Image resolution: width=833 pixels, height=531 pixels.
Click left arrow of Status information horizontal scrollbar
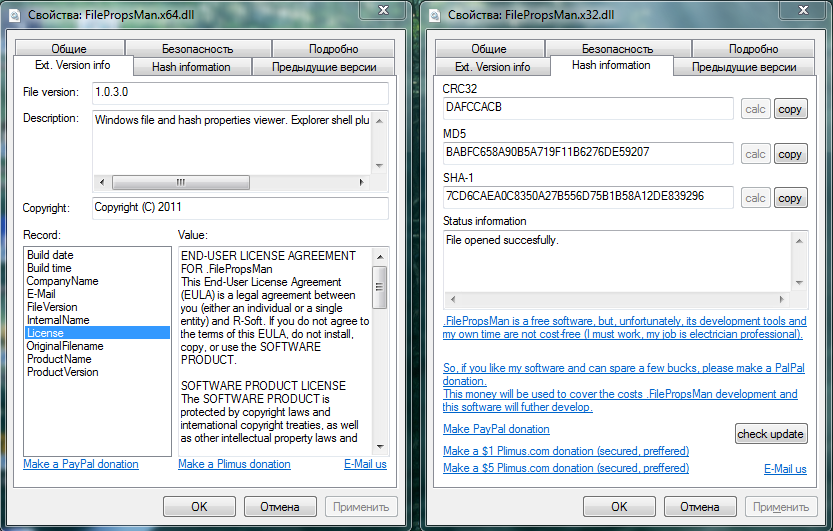453,299
